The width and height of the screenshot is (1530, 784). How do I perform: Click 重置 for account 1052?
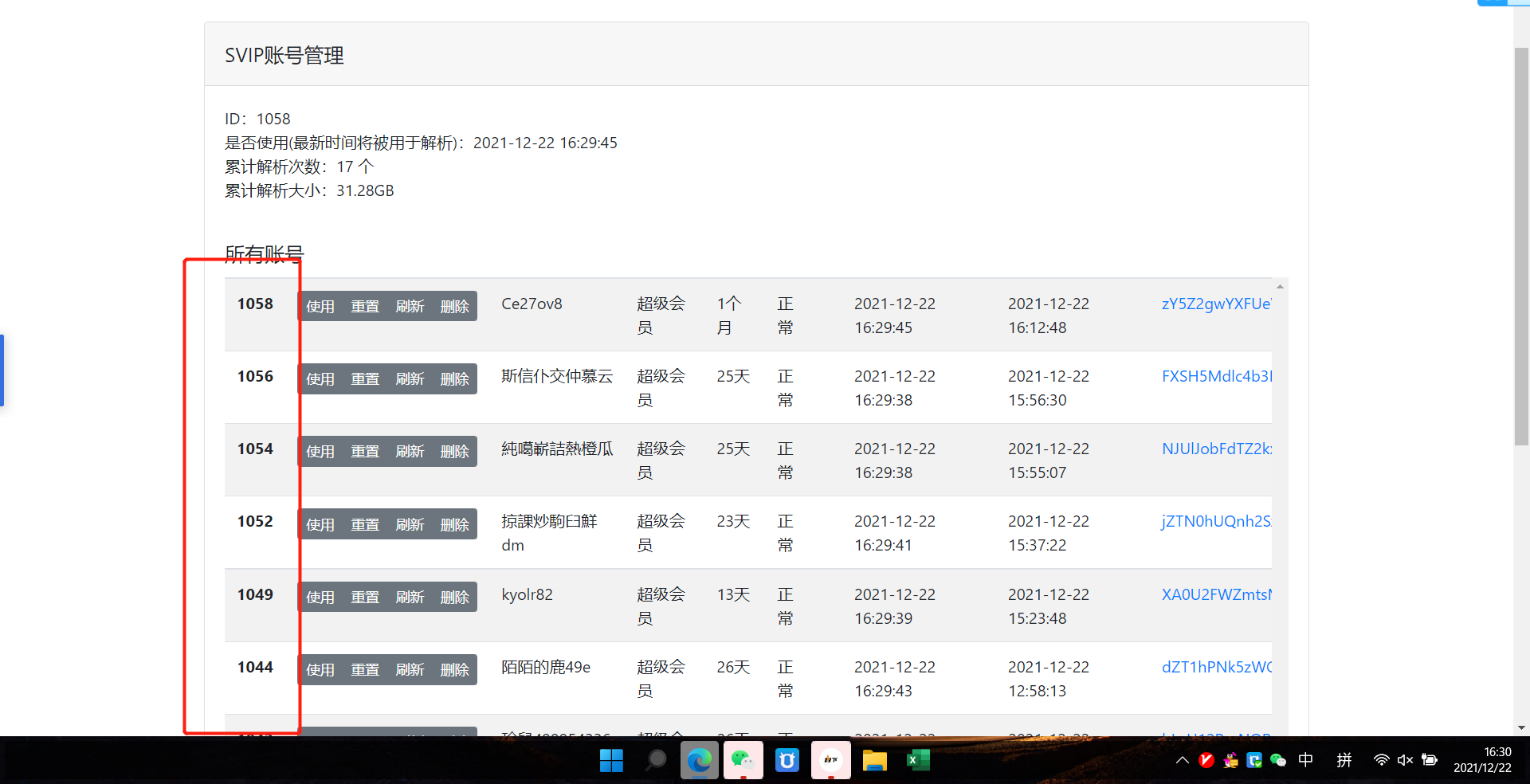click(x=365, y=524)
